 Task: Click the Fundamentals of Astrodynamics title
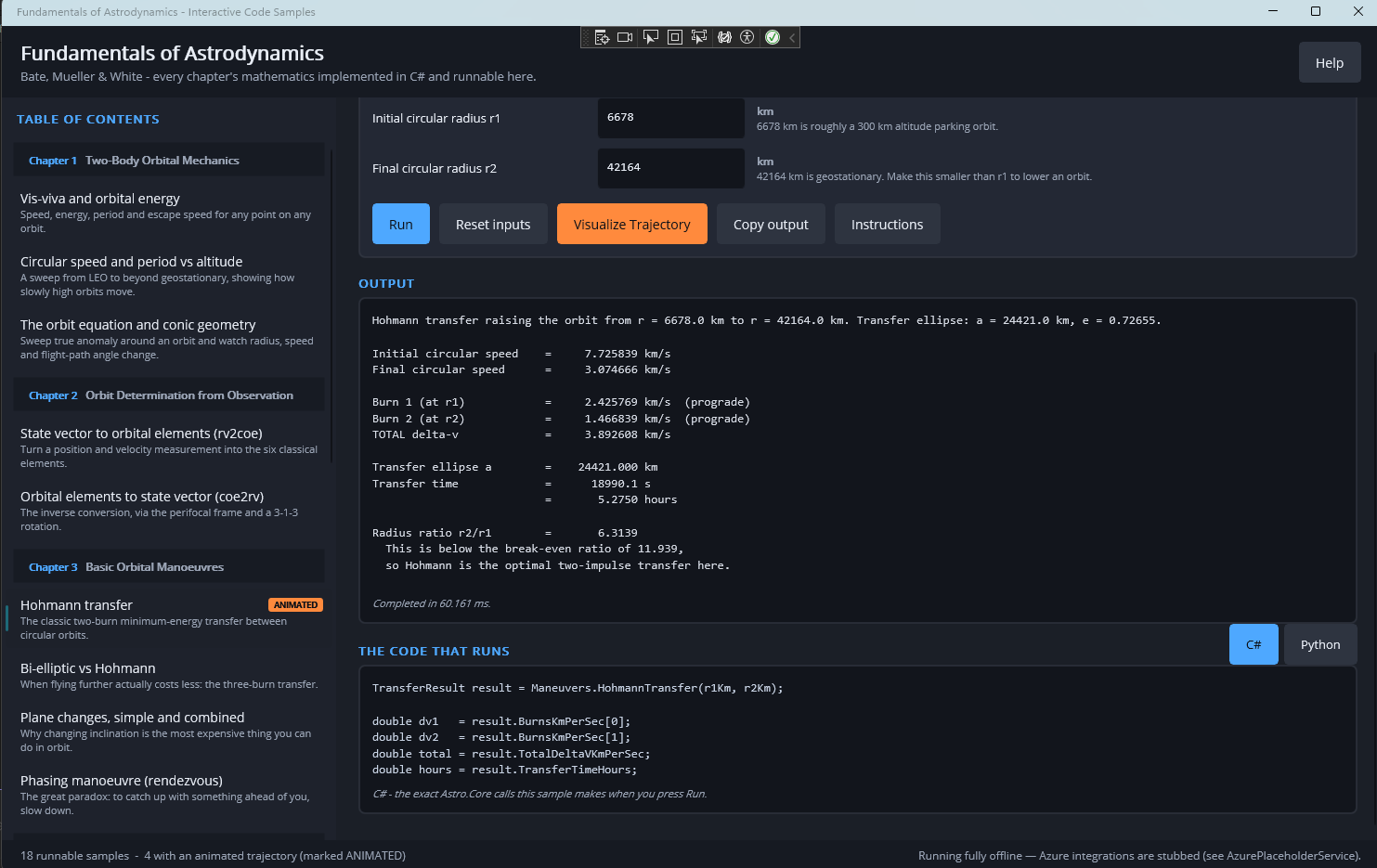[172, 53]
